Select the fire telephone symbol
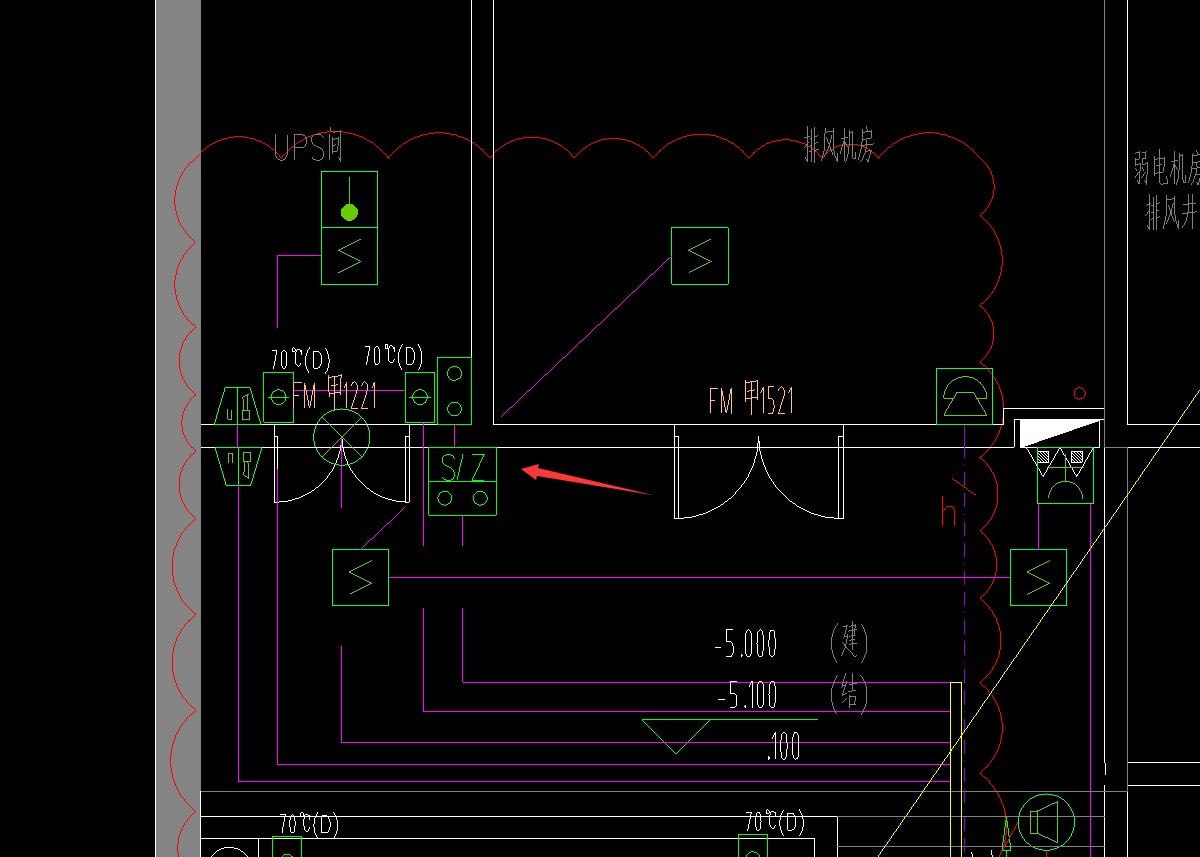This screenshot has height=857, width=1200. pyautogui.click(x=964, y=396)
